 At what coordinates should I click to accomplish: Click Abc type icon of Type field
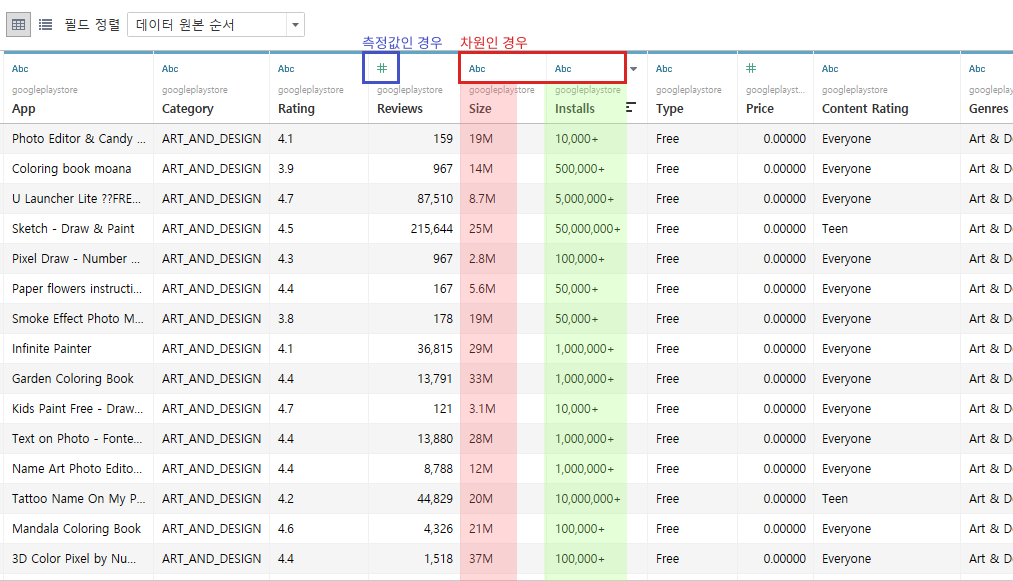click(x=664, y=69)
